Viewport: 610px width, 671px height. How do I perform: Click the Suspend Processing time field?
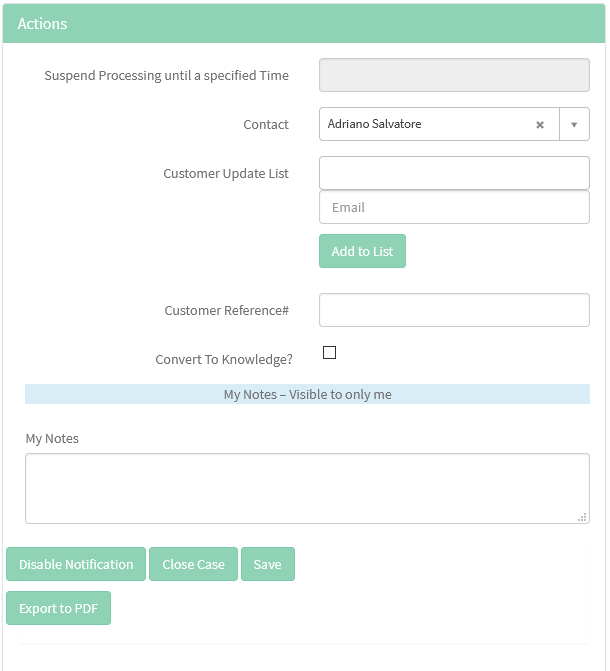click(454, 75)
